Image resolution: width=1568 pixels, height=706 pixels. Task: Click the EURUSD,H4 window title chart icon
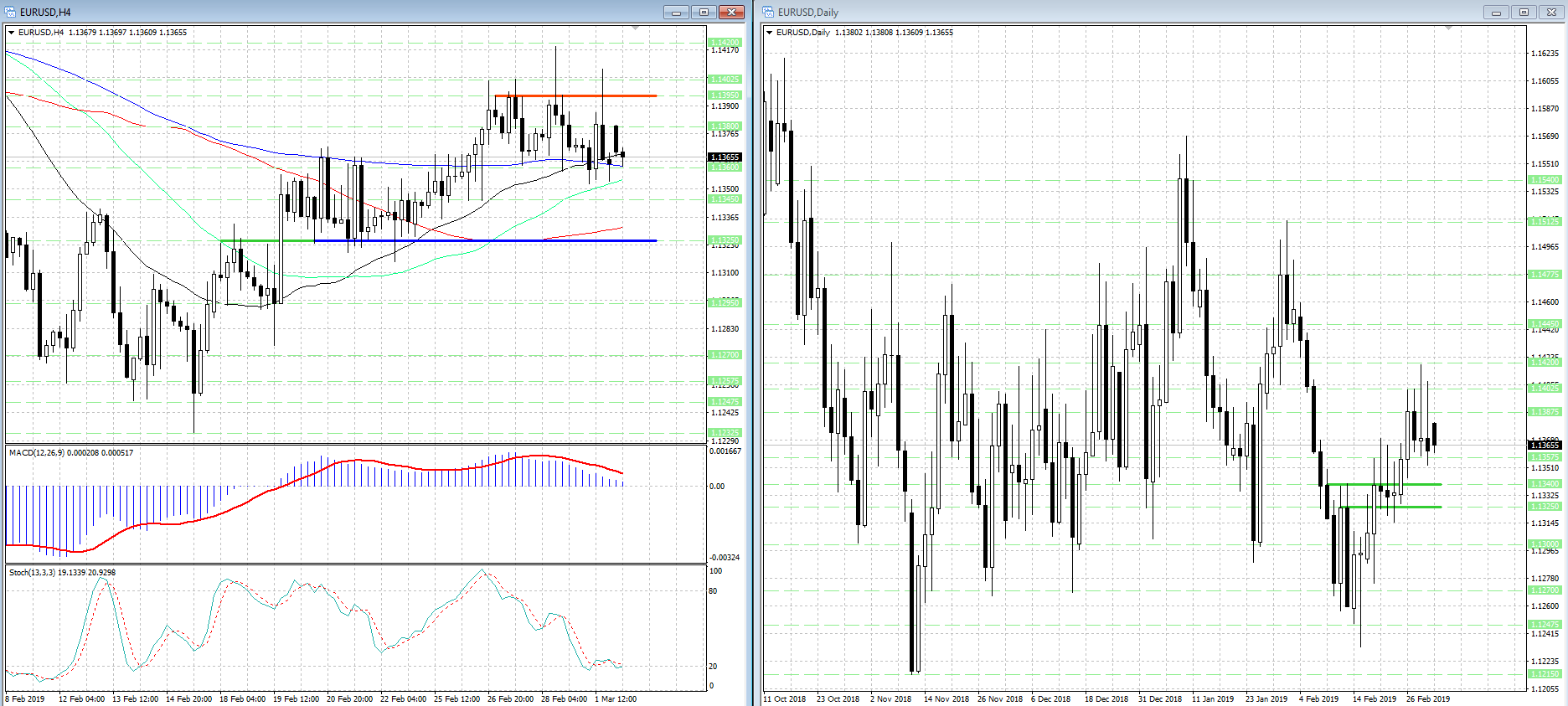click(x=10, y=12)
